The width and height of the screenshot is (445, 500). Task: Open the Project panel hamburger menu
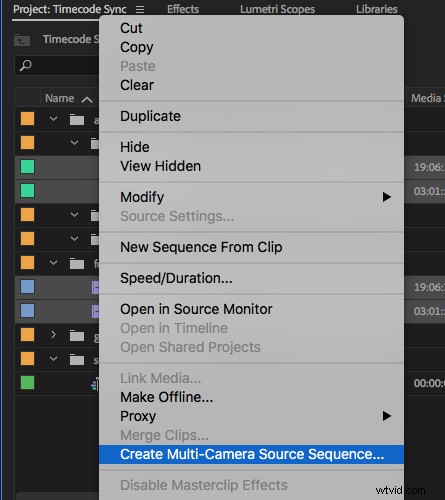click(x=140, y=9)
